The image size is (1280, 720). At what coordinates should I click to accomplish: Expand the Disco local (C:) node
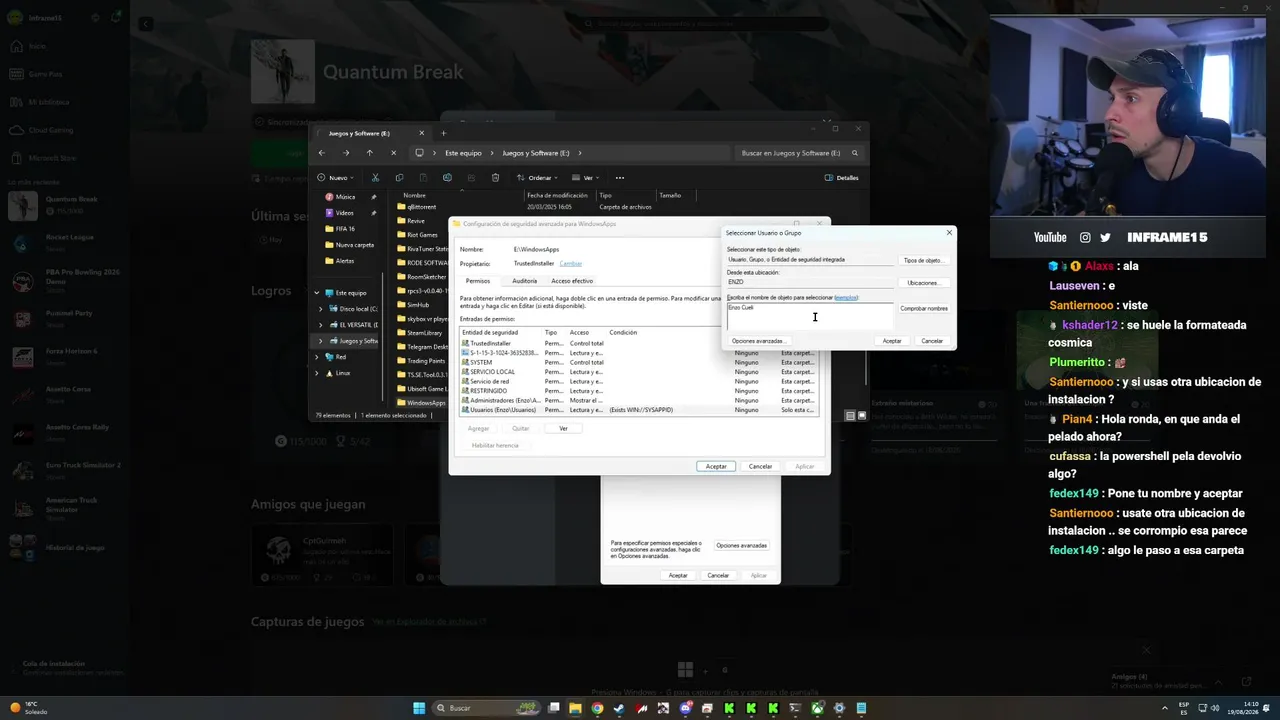click(321, 309)
